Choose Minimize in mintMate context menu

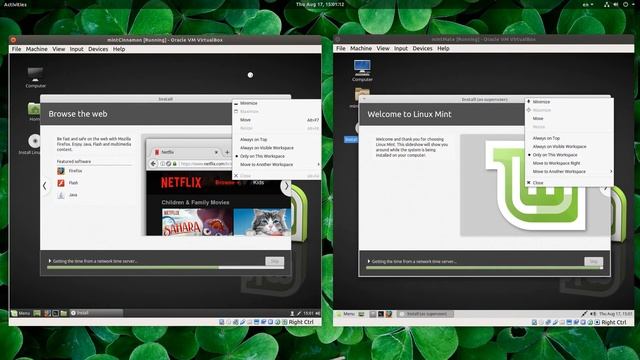click(x=569, y=102)
